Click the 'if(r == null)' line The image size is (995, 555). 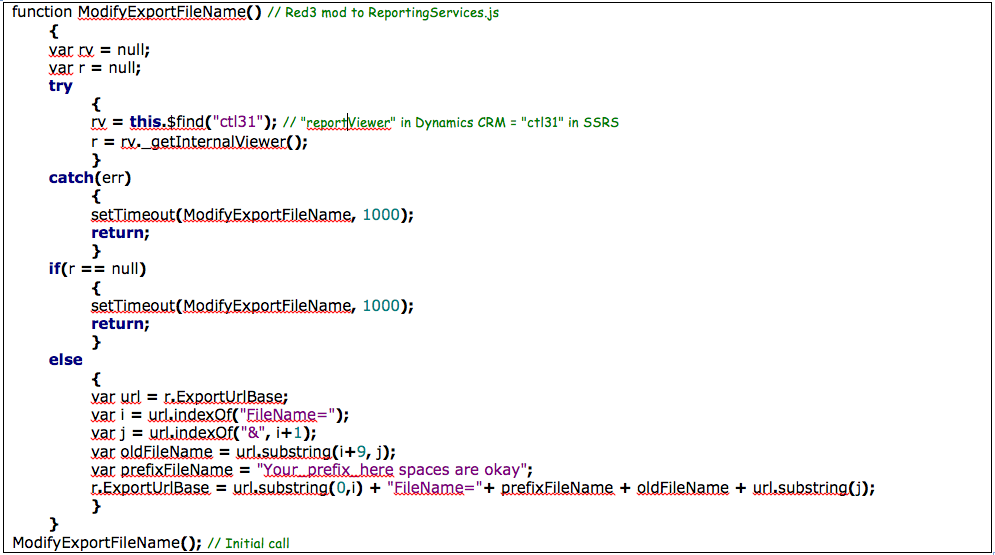tap(98, 269)
